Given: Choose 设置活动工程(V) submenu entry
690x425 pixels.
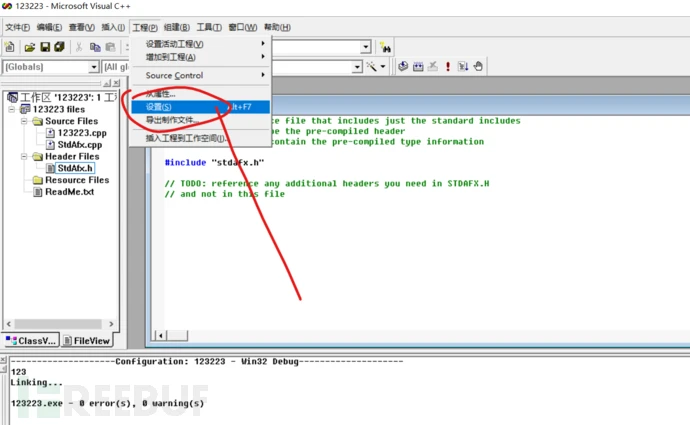Looking at the screenshot, I should (201, 44).
